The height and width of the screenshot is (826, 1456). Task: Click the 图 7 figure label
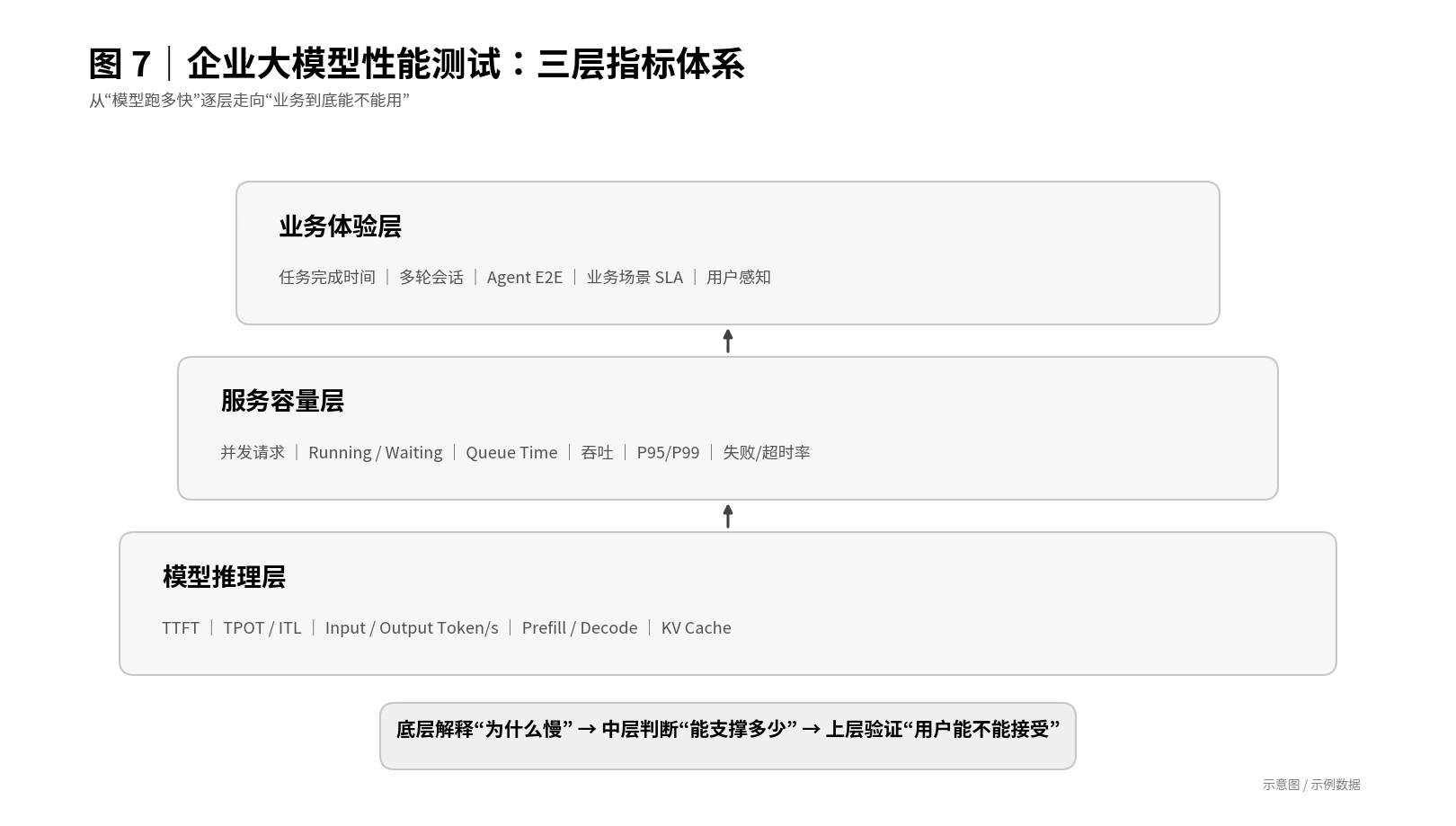120,64
